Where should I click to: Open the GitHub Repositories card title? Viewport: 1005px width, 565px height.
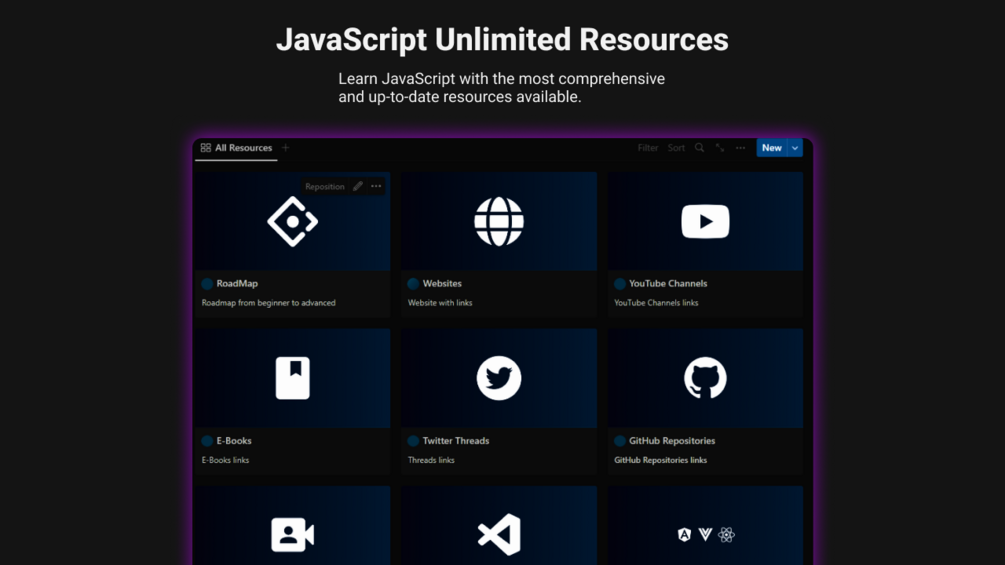[x=672, y=441]
